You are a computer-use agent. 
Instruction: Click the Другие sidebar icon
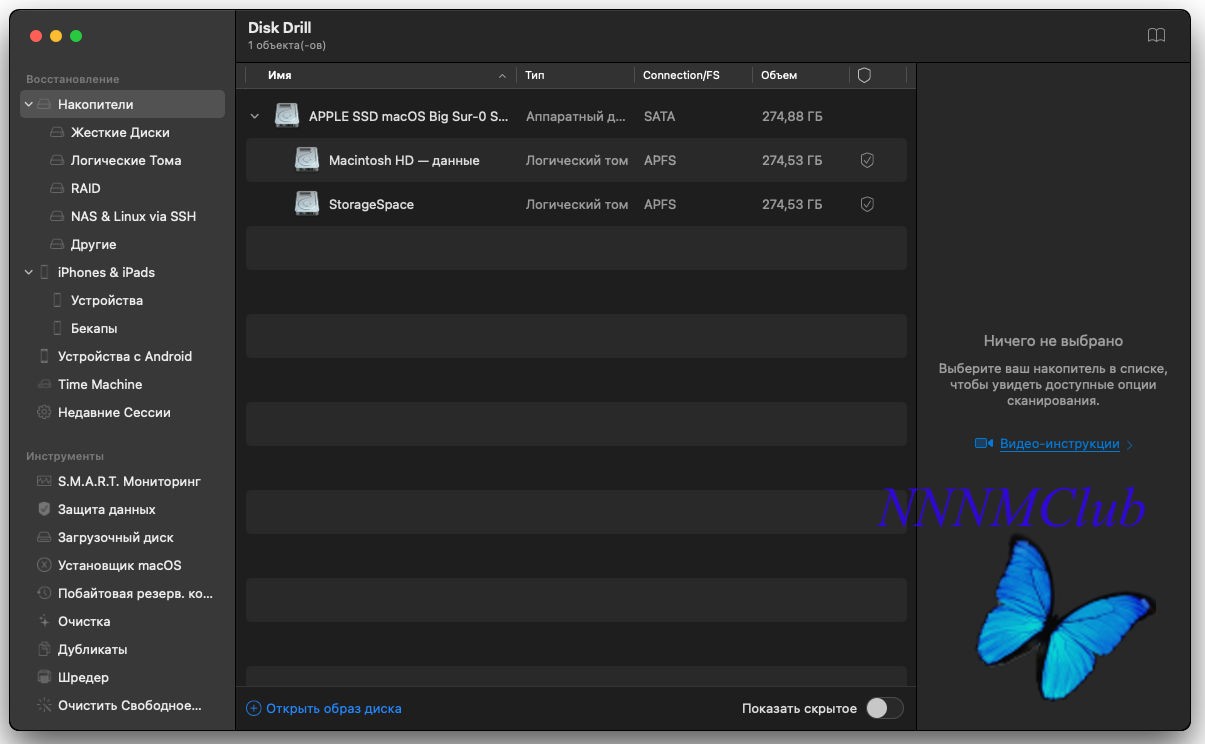57,244
